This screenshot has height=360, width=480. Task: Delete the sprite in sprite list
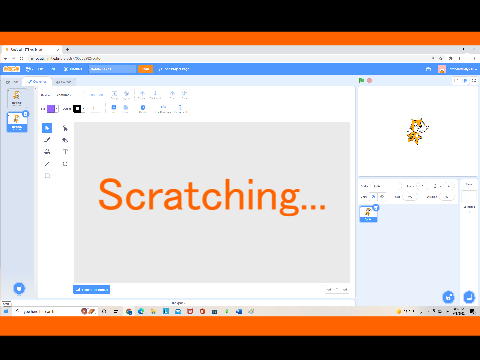pyautogui.click(x=376, y=208)
